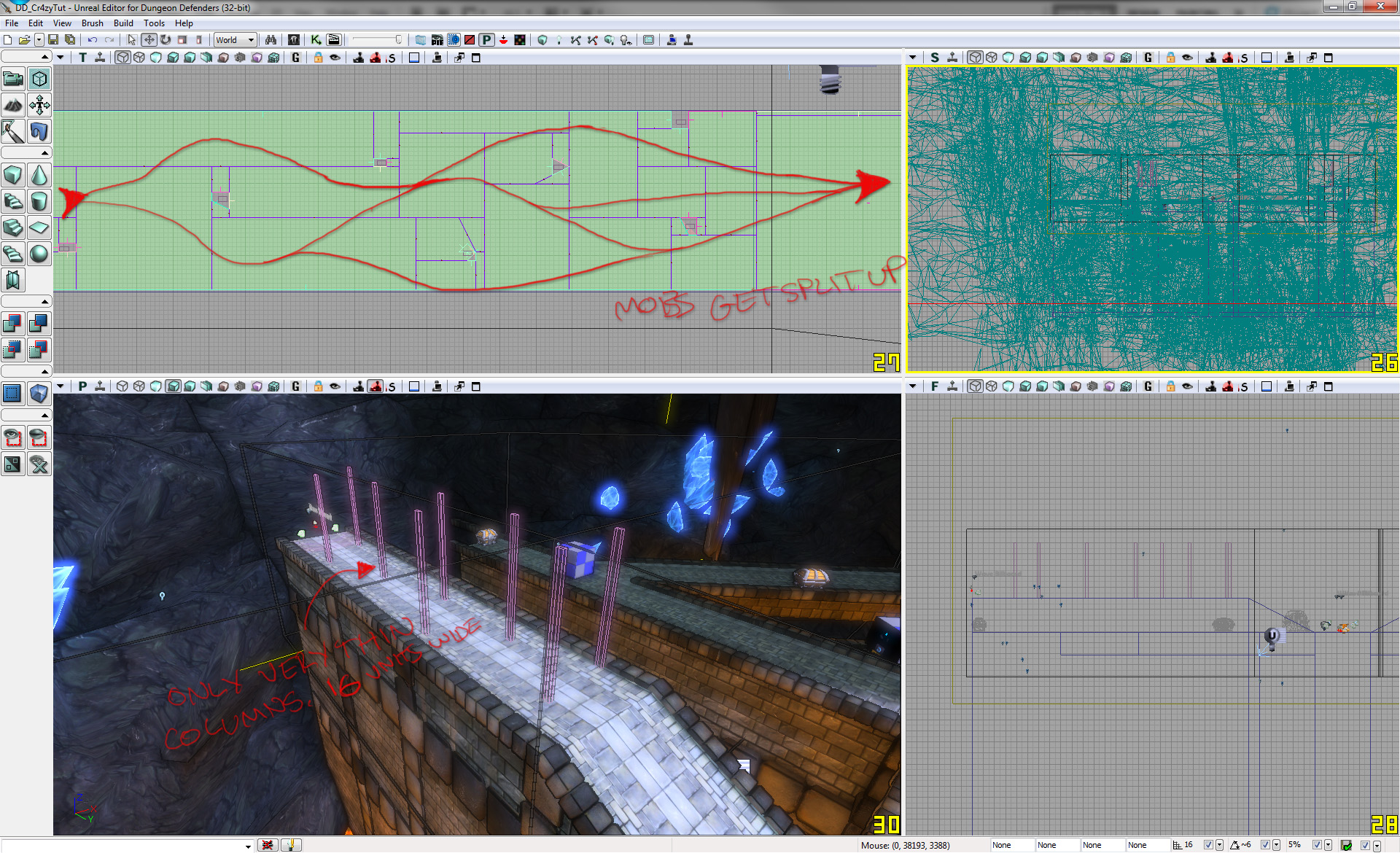Open the Help menu
This screenshot has height=853, width=1400.
tap(184, 23)
